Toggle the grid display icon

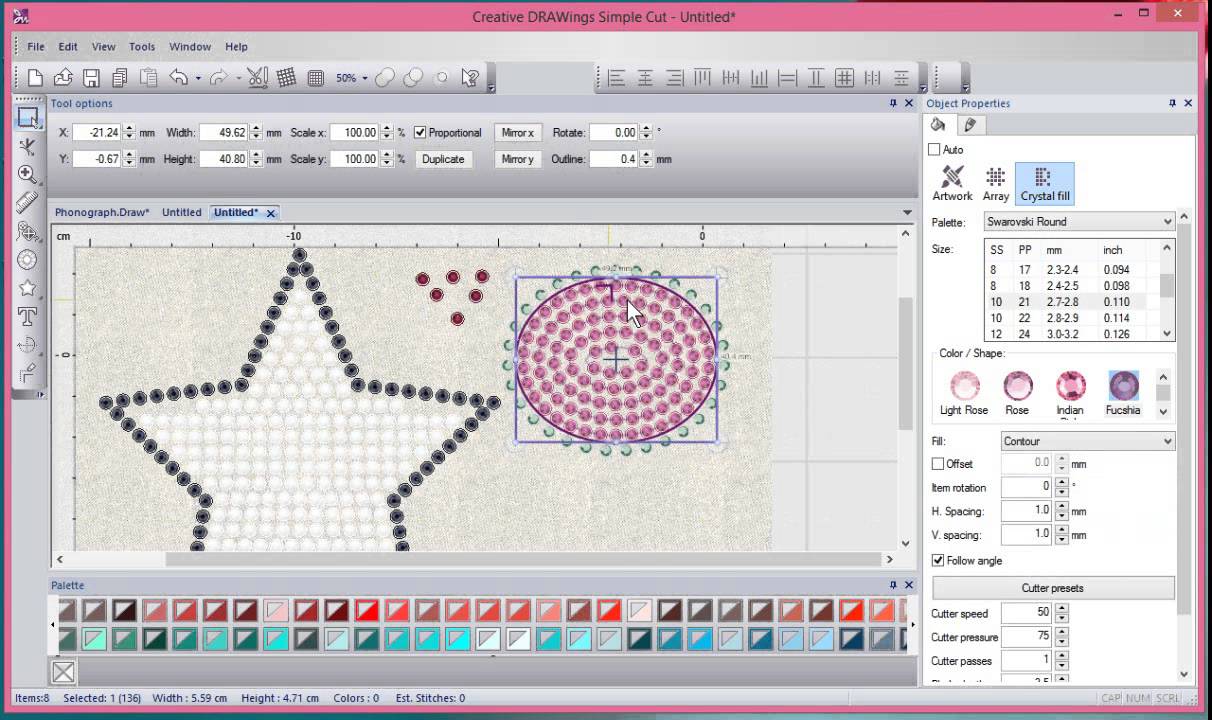point(286,77)
